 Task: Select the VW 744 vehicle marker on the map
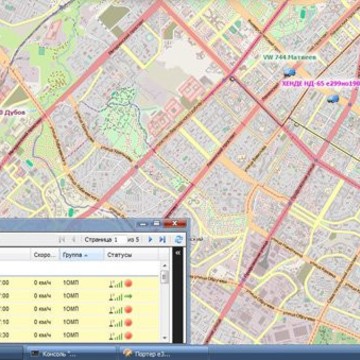coord(290,72)
